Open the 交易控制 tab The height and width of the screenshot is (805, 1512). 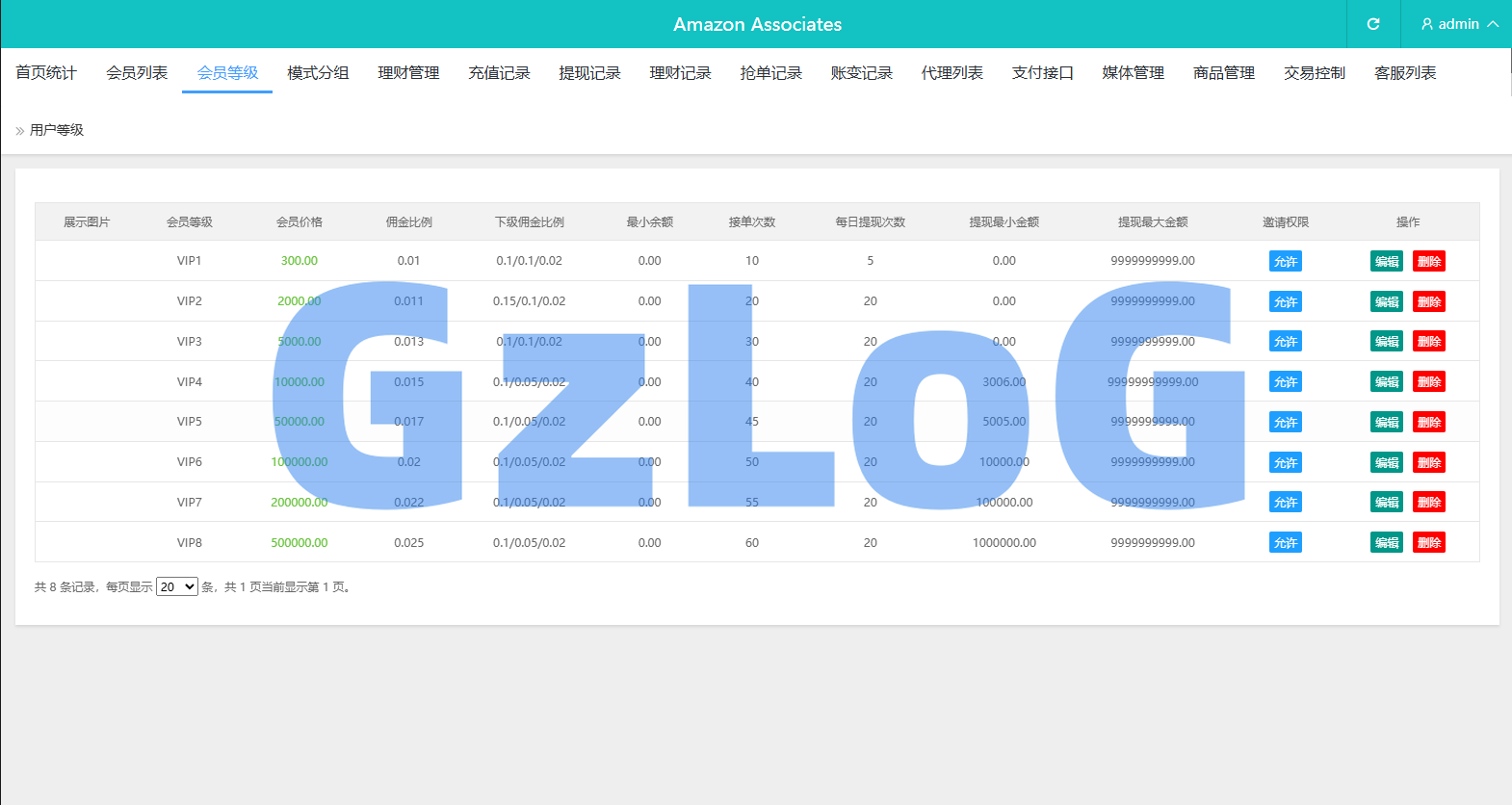[1314, 73]
